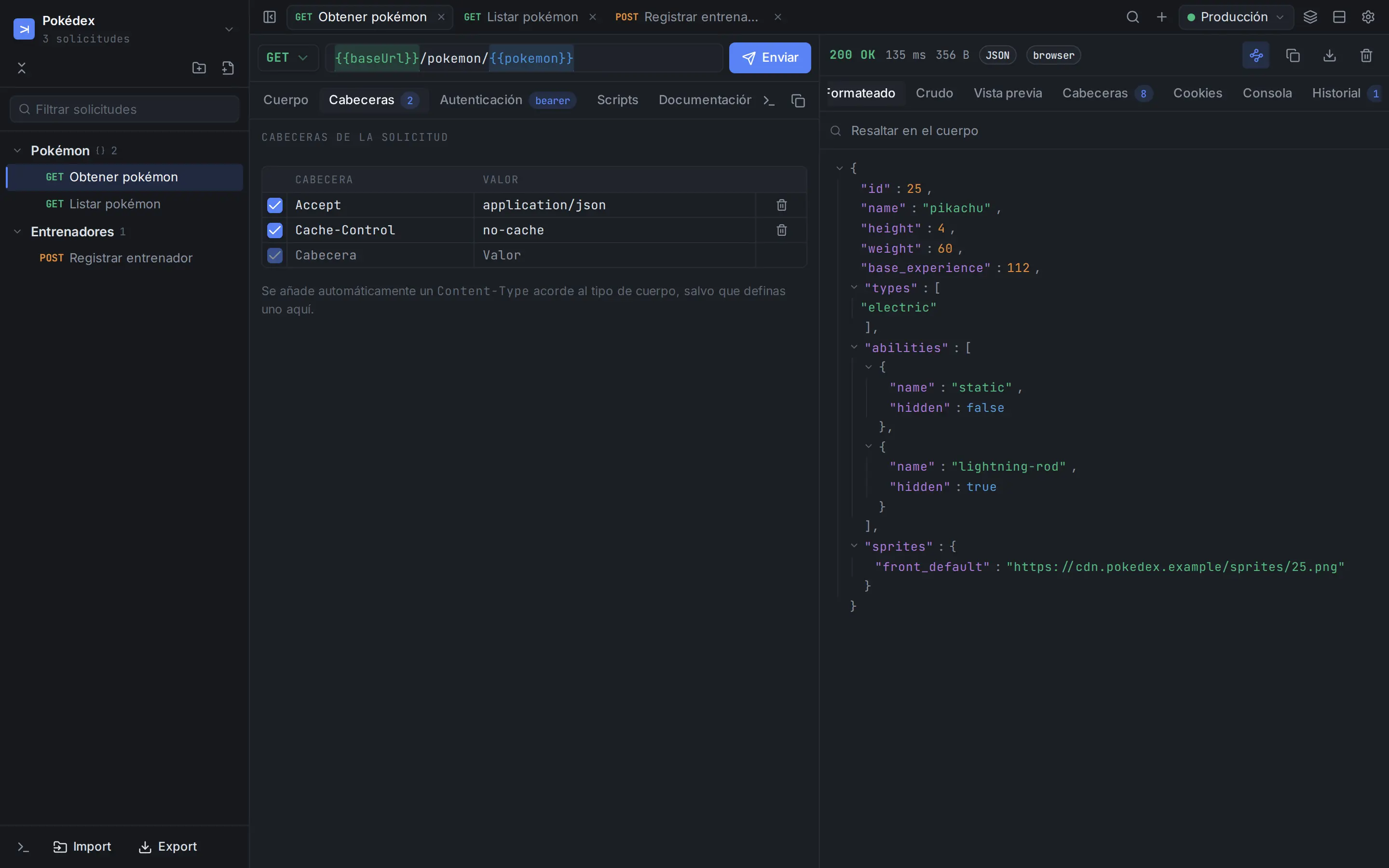The height and width of the screenshot is (868, 1389).
Task: Create new folder icon in sidebar
Action: (x=199, y=68)
